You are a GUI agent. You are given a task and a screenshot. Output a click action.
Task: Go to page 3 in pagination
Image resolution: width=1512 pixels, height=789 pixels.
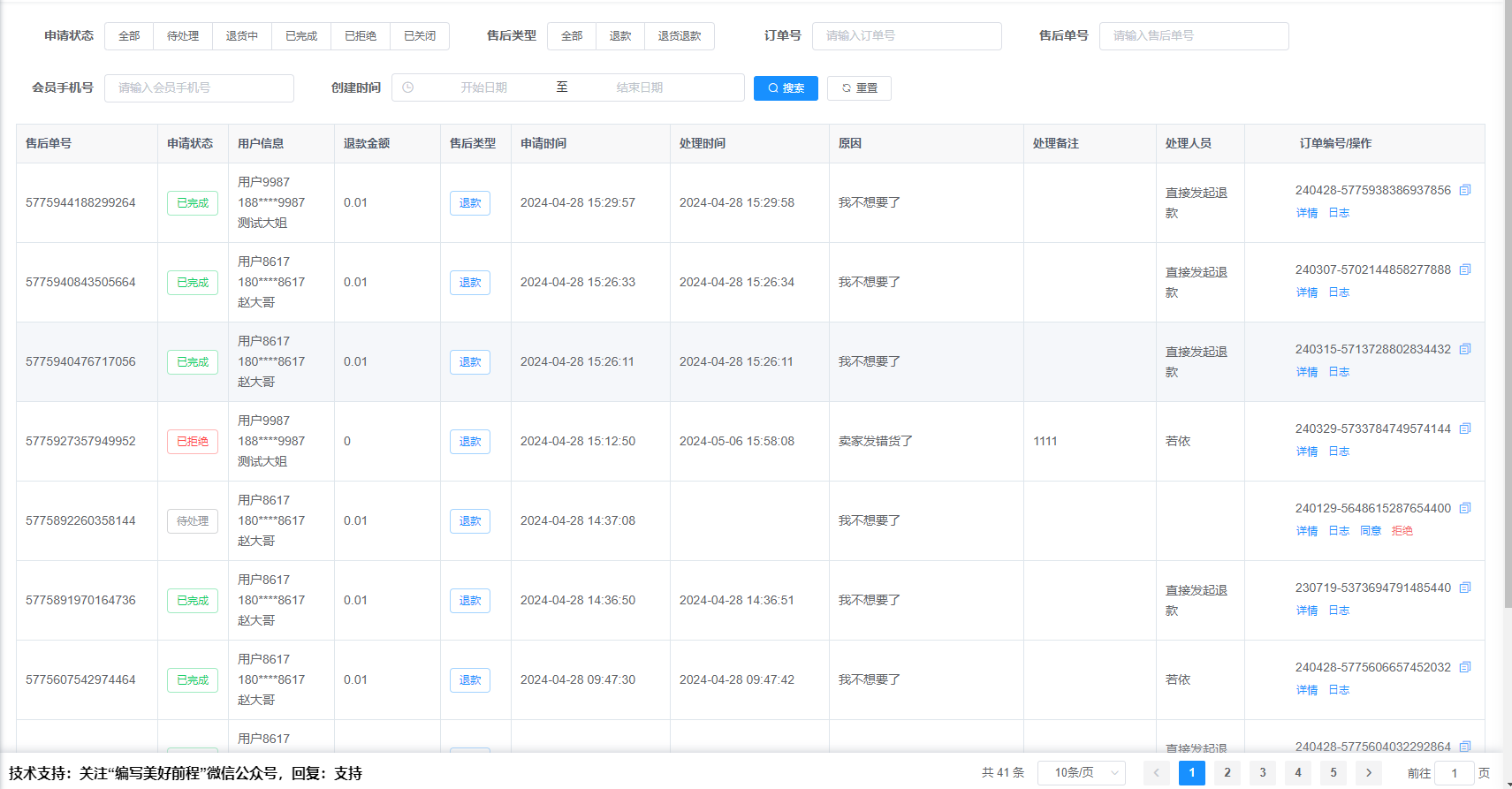click(1262, 772)
